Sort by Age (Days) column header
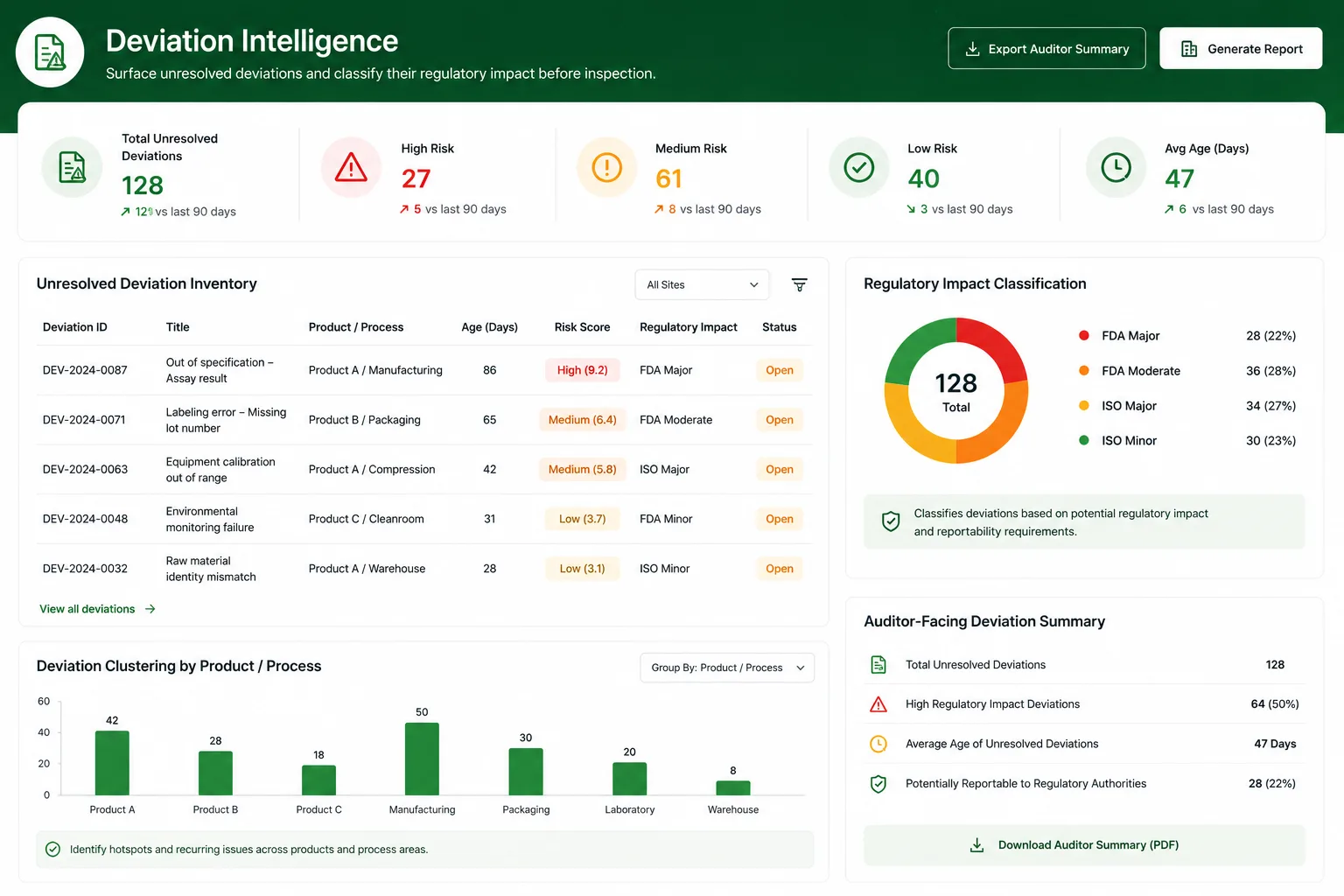This screenshot has width=1344, height=896. (x=490, y=327)
